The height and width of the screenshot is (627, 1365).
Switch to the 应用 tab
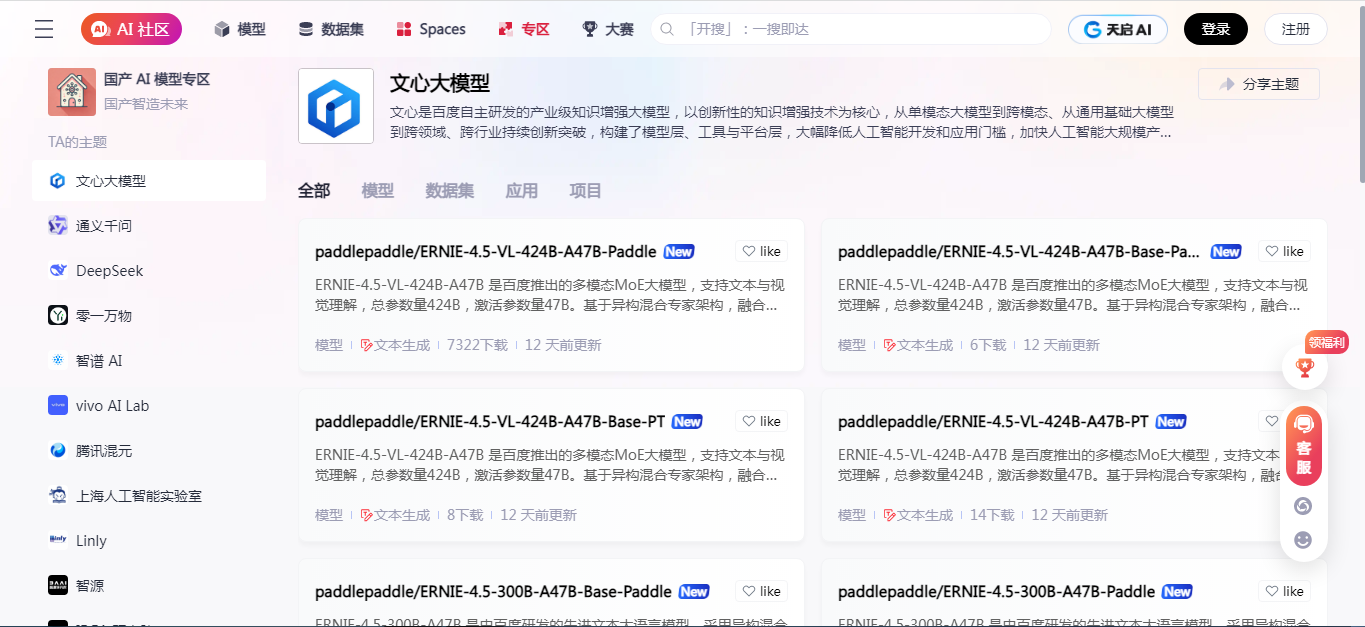tap(522, 191)
